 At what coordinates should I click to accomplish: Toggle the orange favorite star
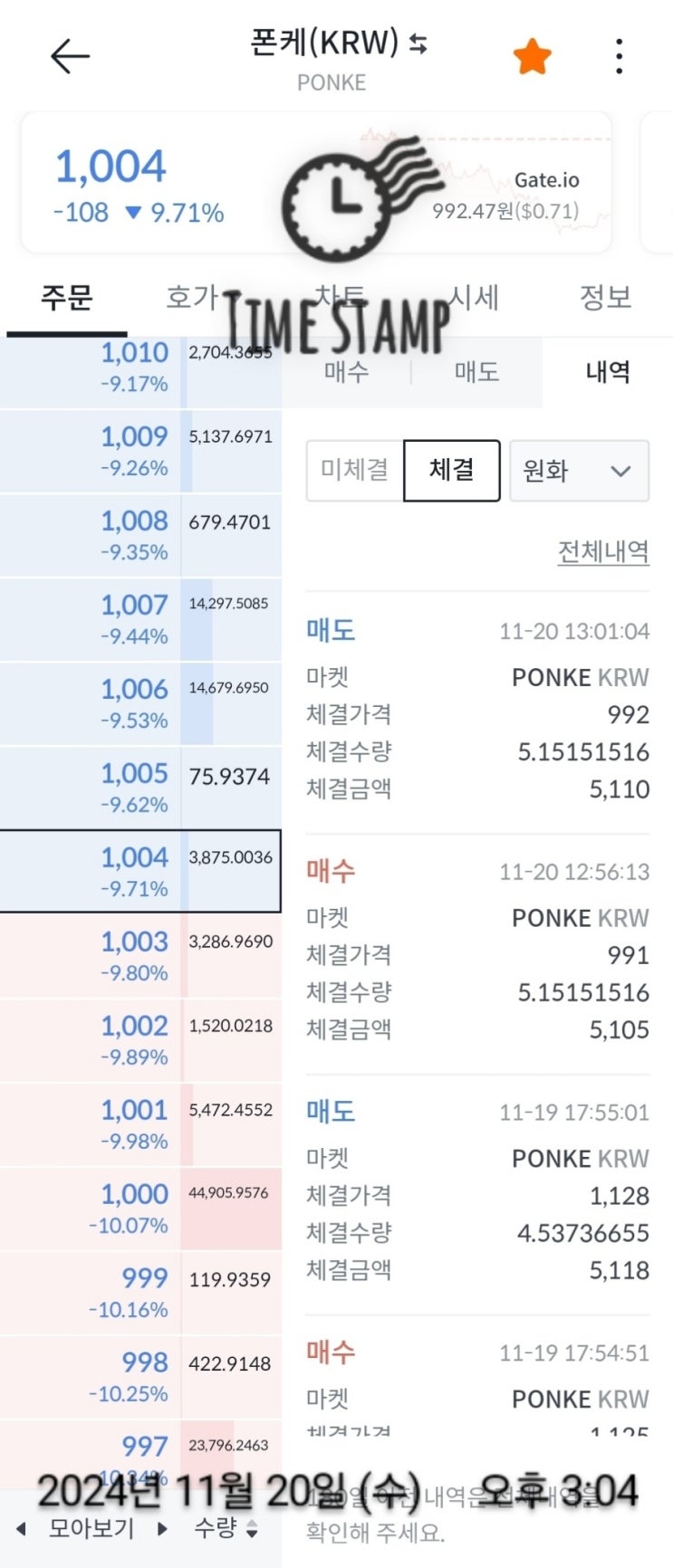tap(532, 57)
